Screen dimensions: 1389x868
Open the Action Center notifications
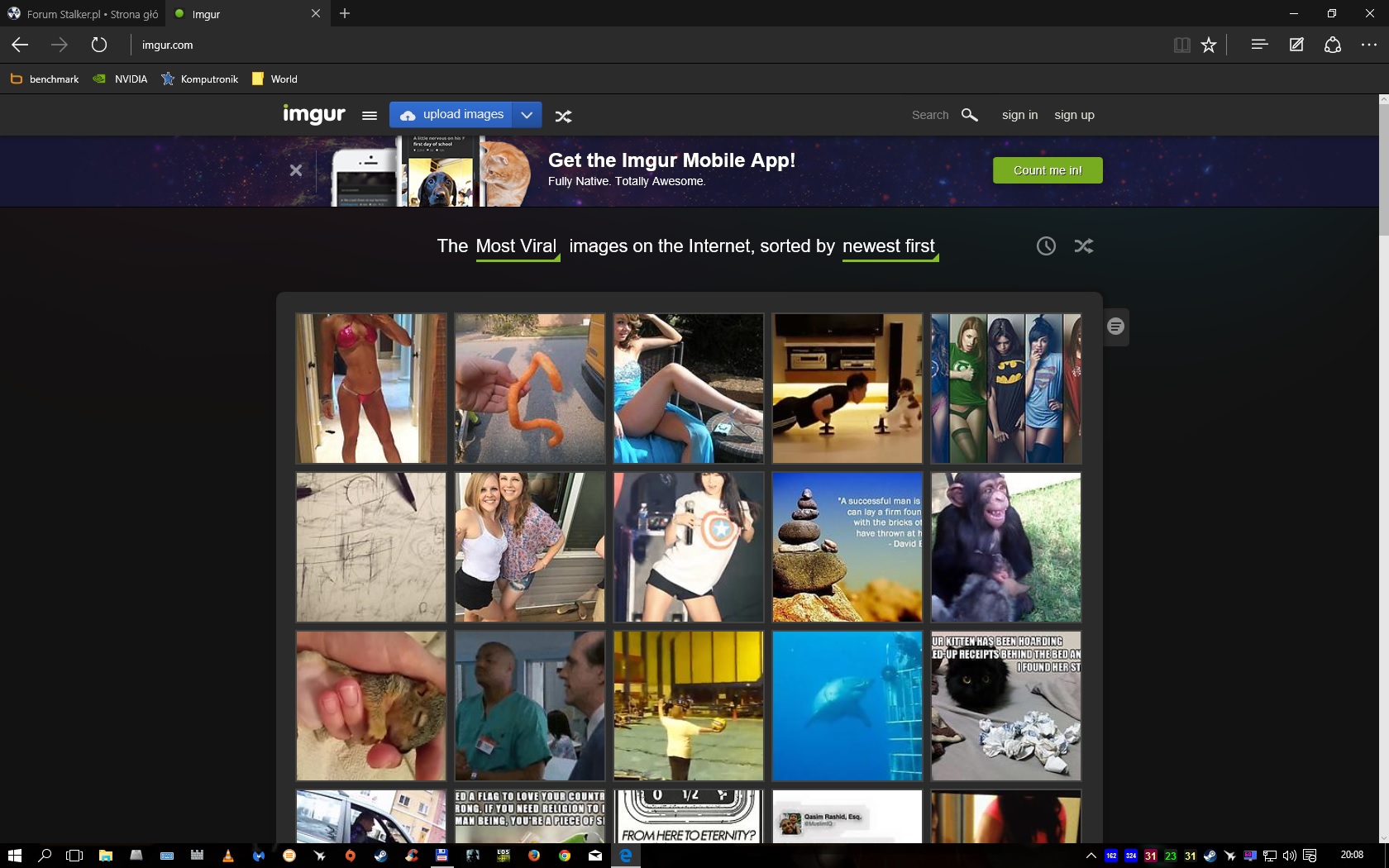pyautogui.click(x=1310, y=856)
